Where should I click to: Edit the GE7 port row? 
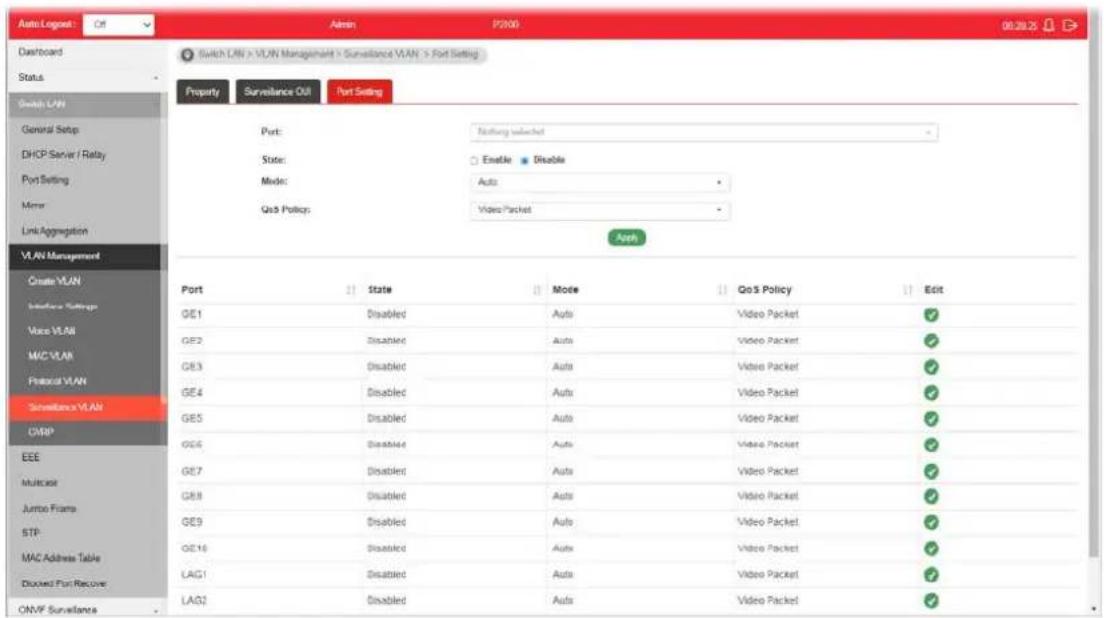click(931, 471)
